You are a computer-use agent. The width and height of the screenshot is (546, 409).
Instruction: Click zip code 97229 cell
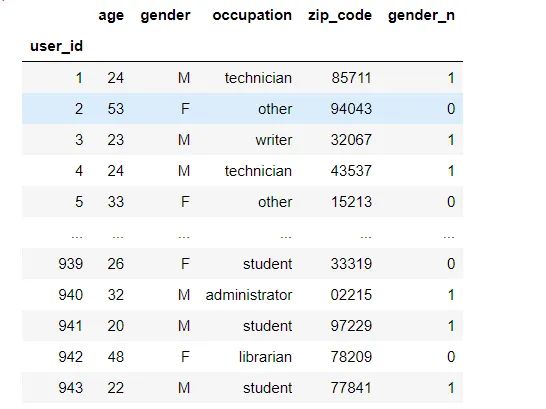click(x=351, y=326)
